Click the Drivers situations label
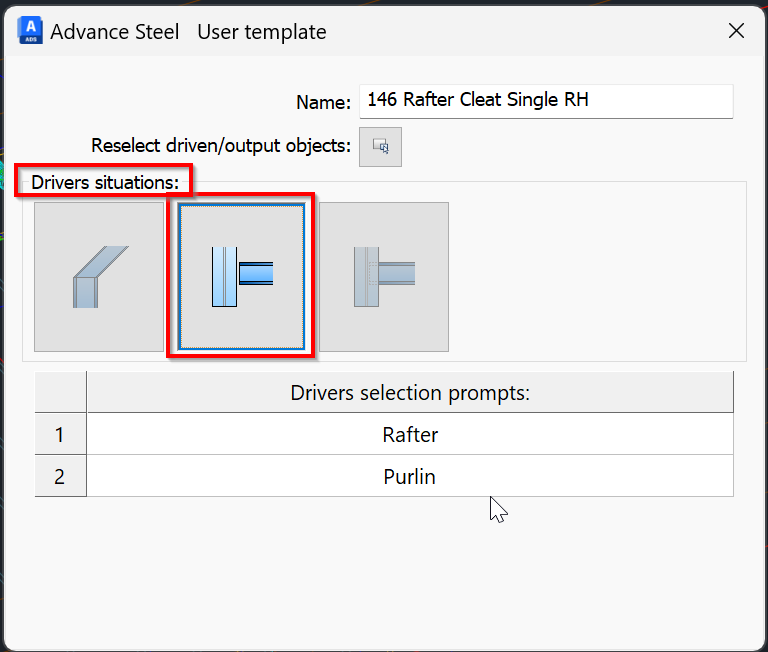The height and width of the screenshot is (652, 768). (105, 182)
